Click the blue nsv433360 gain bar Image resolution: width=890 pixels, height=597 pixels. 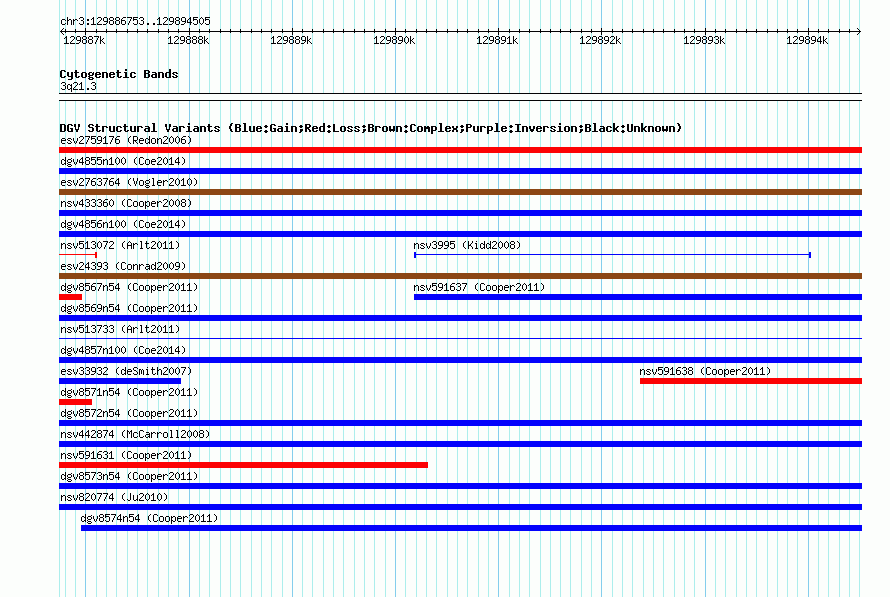point(460,213)
